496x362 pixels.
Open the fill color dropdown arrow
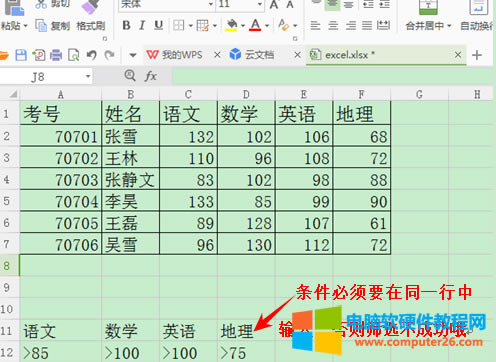[243, 25]
